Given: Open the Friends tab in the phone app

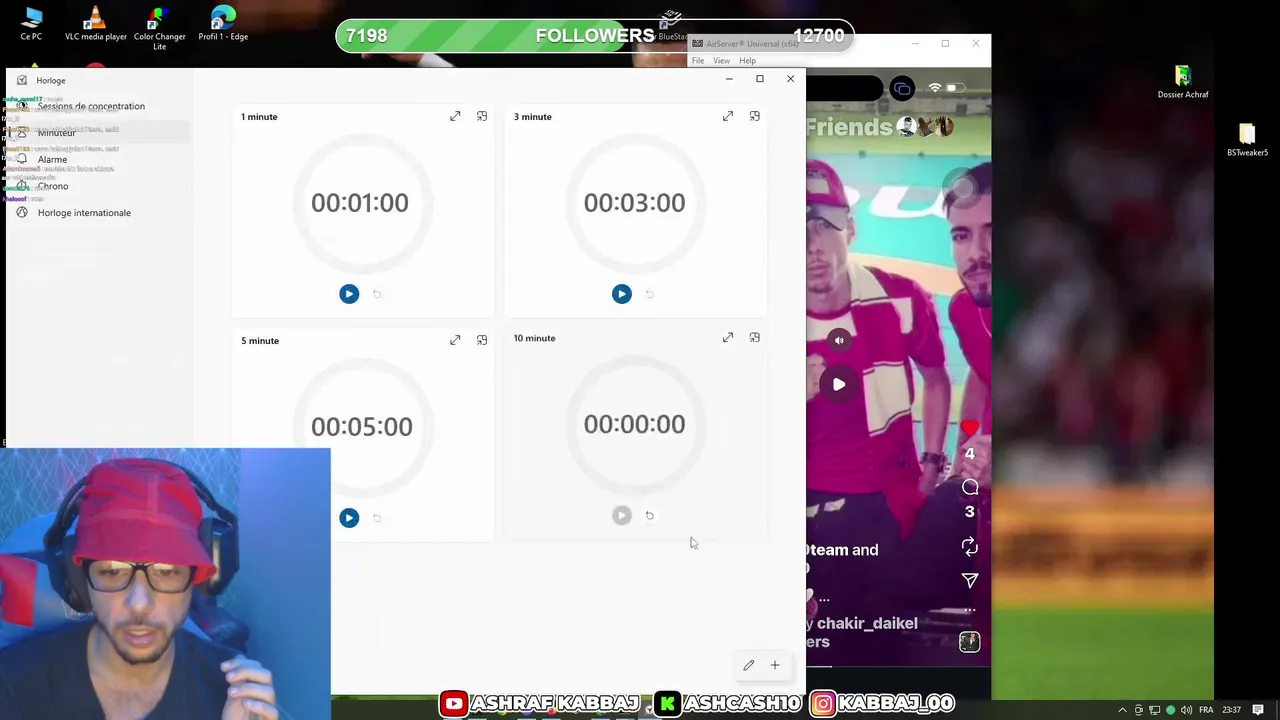Looking at the screenshot, I should click(849, 127).
